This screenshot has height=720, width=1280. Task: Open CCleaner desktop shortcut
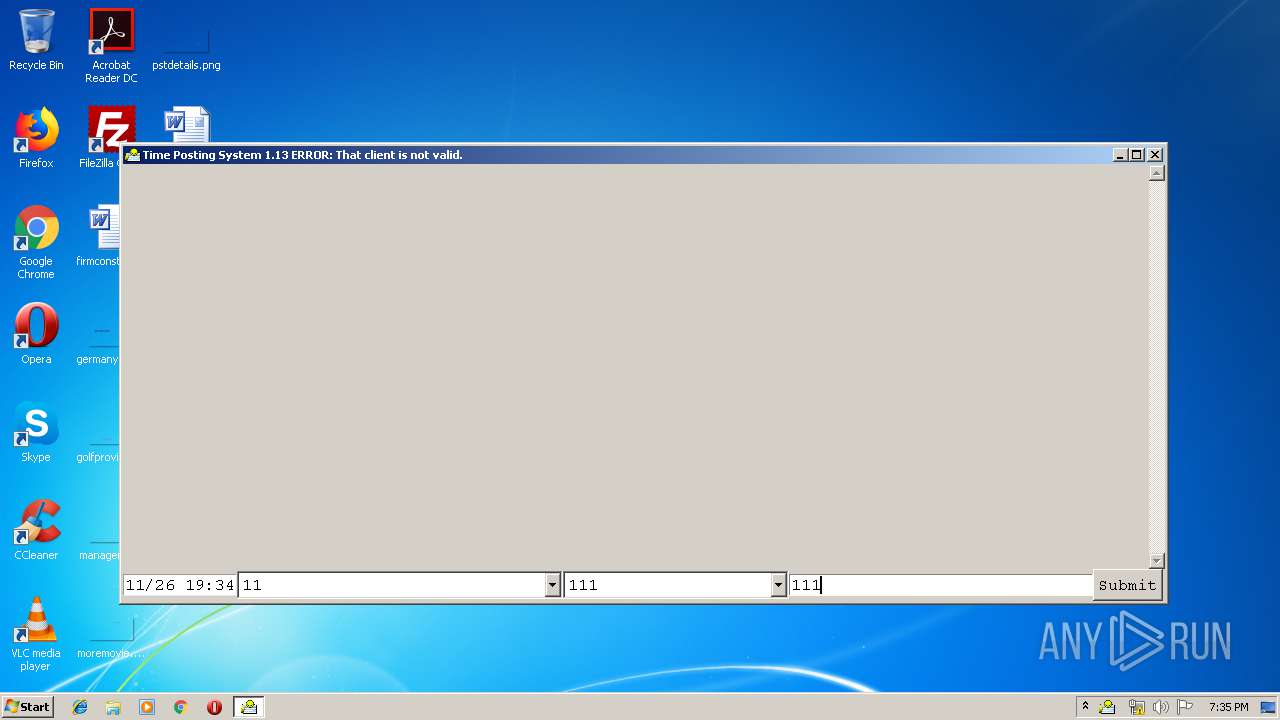coord(36,530)
